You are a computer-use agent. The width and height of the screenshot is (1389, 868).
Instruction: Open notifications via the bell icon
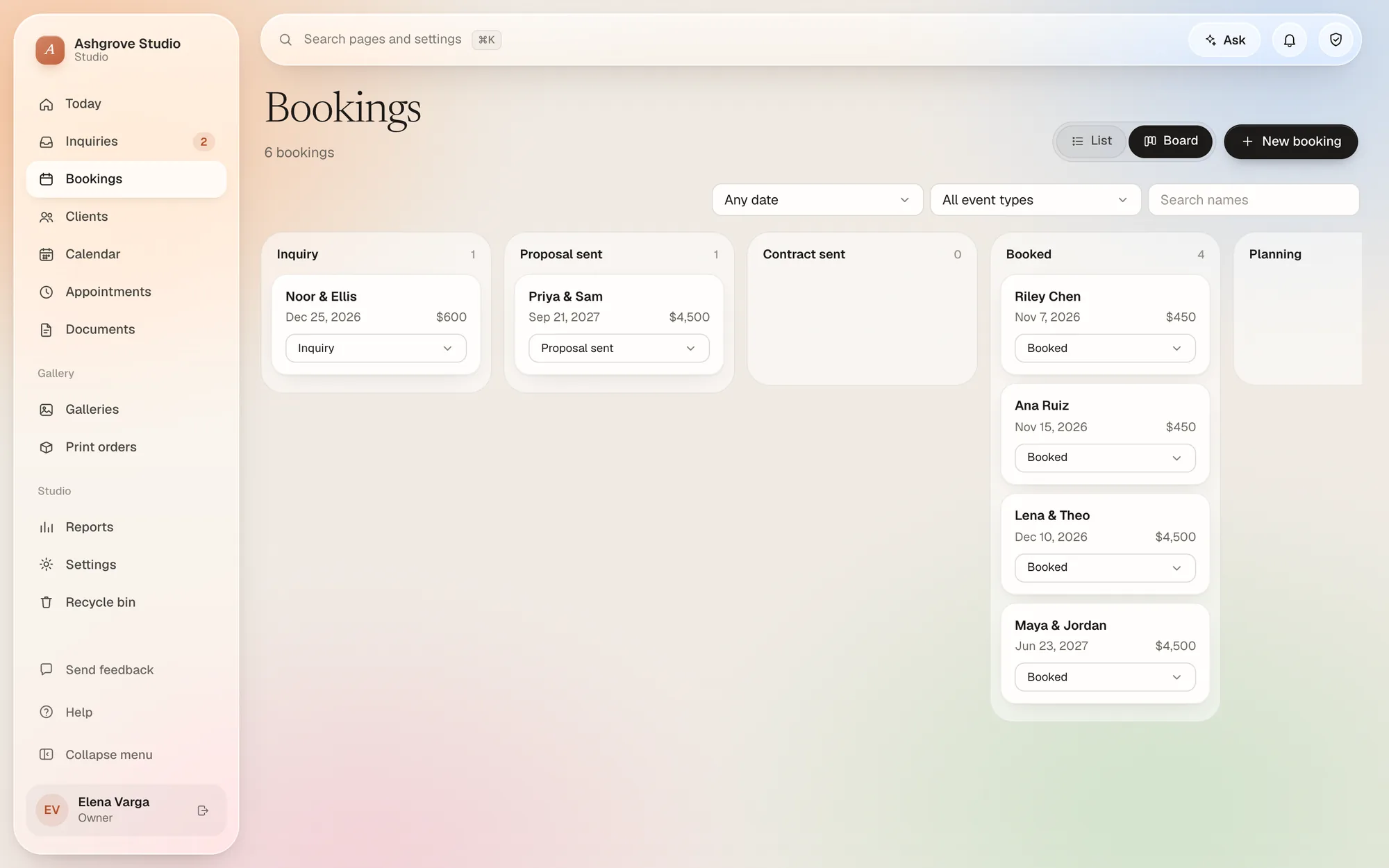(x=1290, y=40)
